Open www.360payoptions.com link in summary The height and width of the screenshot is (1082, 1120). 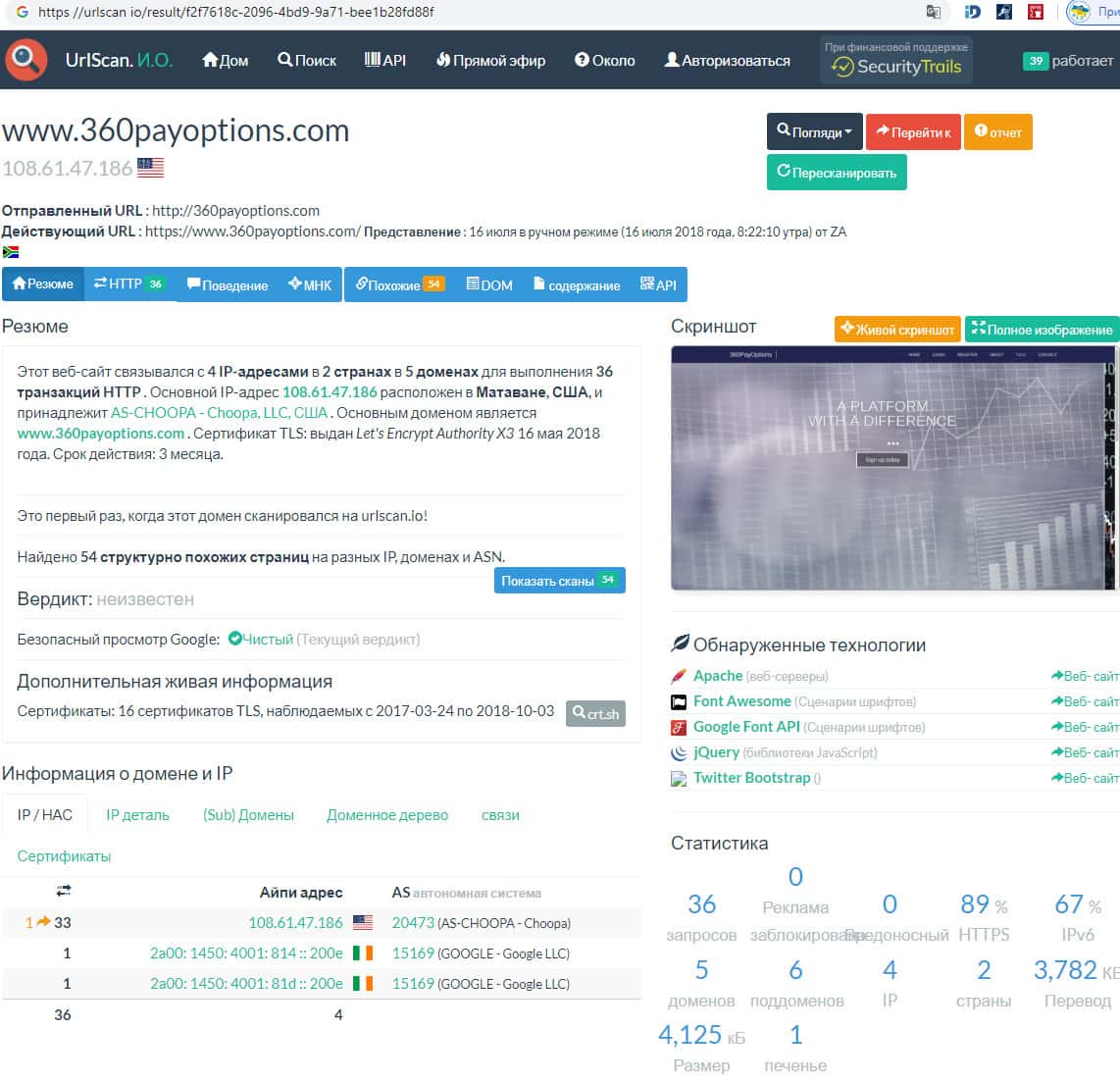pos(101,433)
